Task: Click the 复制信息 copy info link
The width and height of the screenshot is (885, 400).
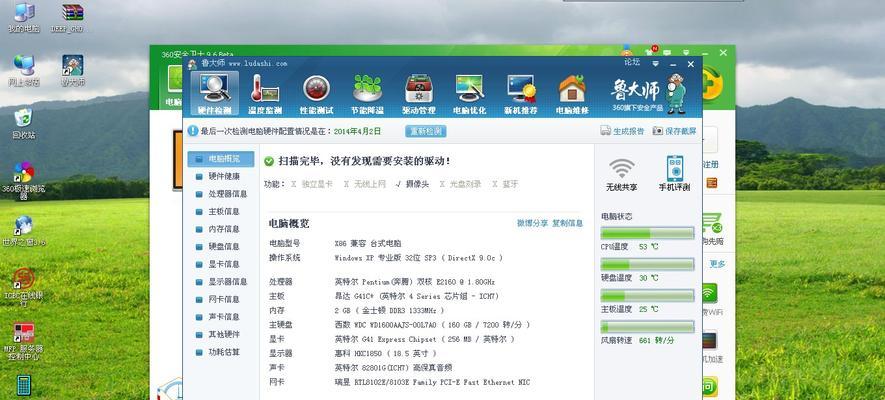Action: (x=567, y=223)
